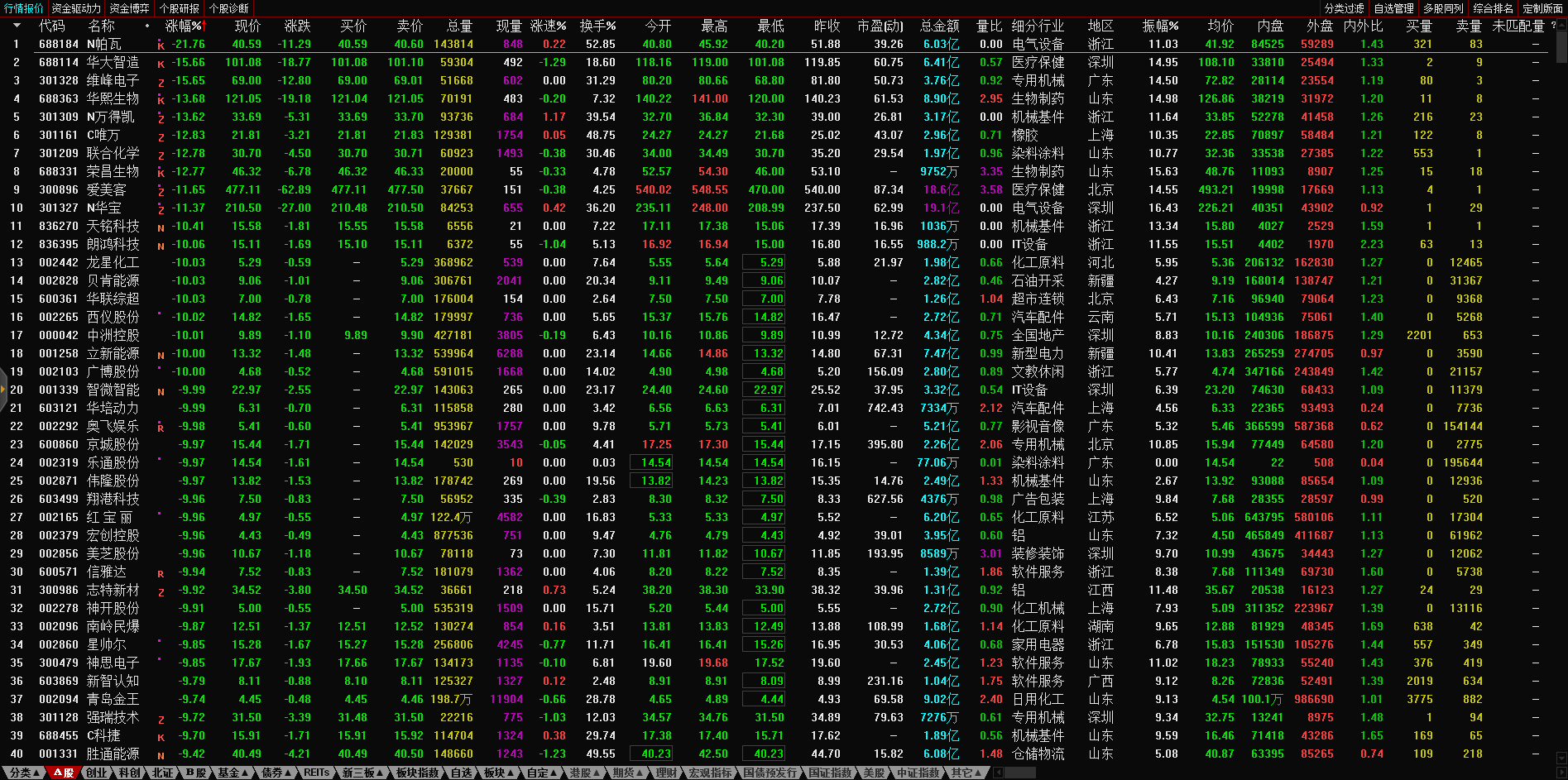1568x780 pixels.
Task: Click the Z marker icon beside 维峰电子
Action: (161, 82)
